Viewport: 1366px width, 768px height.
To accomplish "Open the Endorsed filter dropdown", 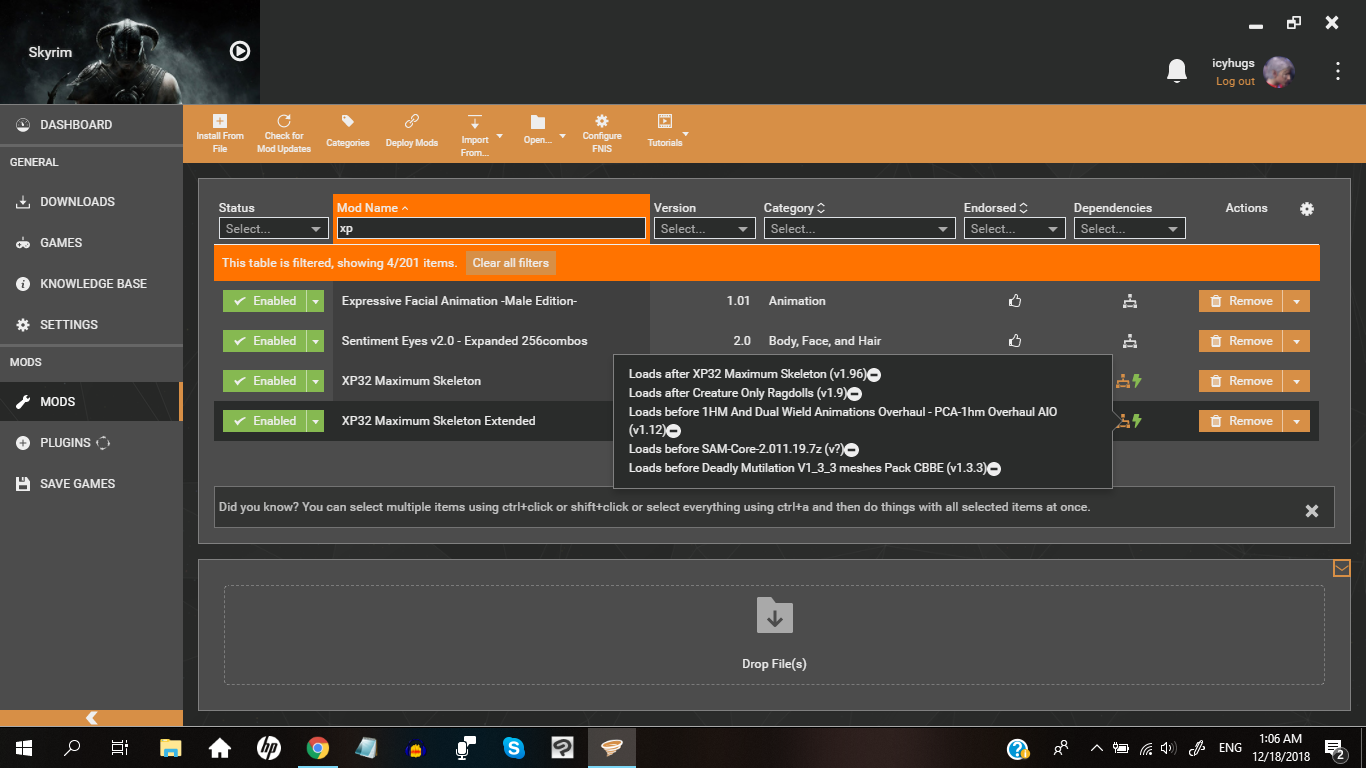I will click(x=1014, y=229).
